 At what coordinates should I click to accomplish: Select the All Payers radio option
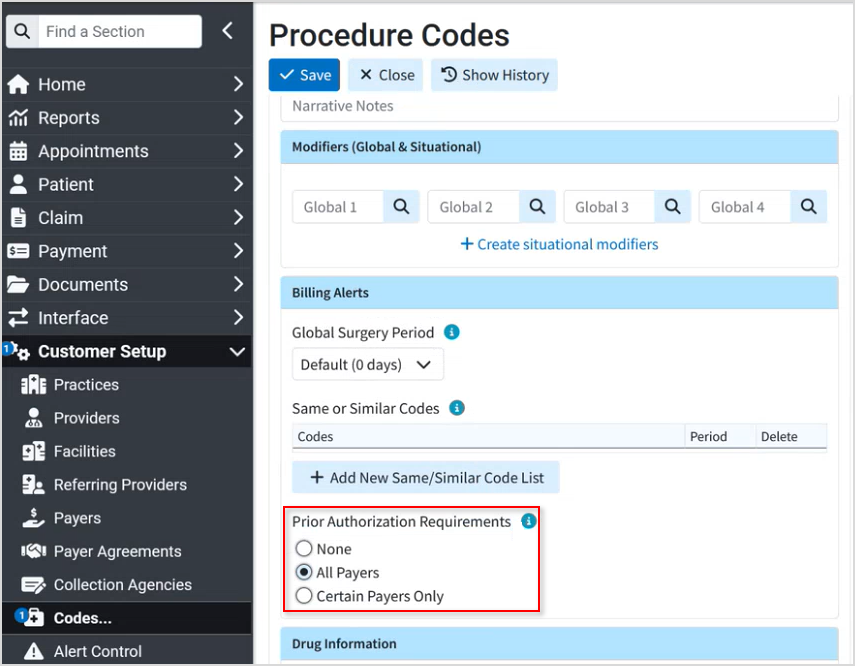pyautogui.click(x=305, y=574)
